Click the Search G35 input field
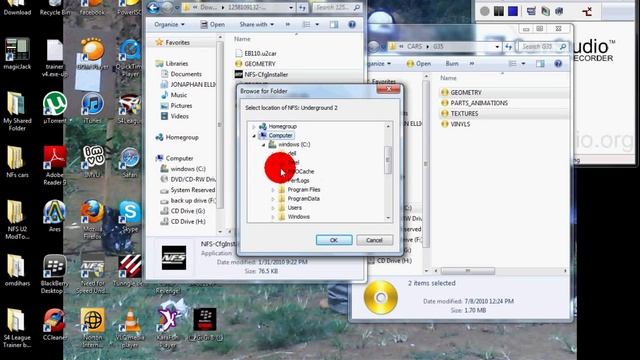Screen dimensions: 640x360 (x=542, y=47)
